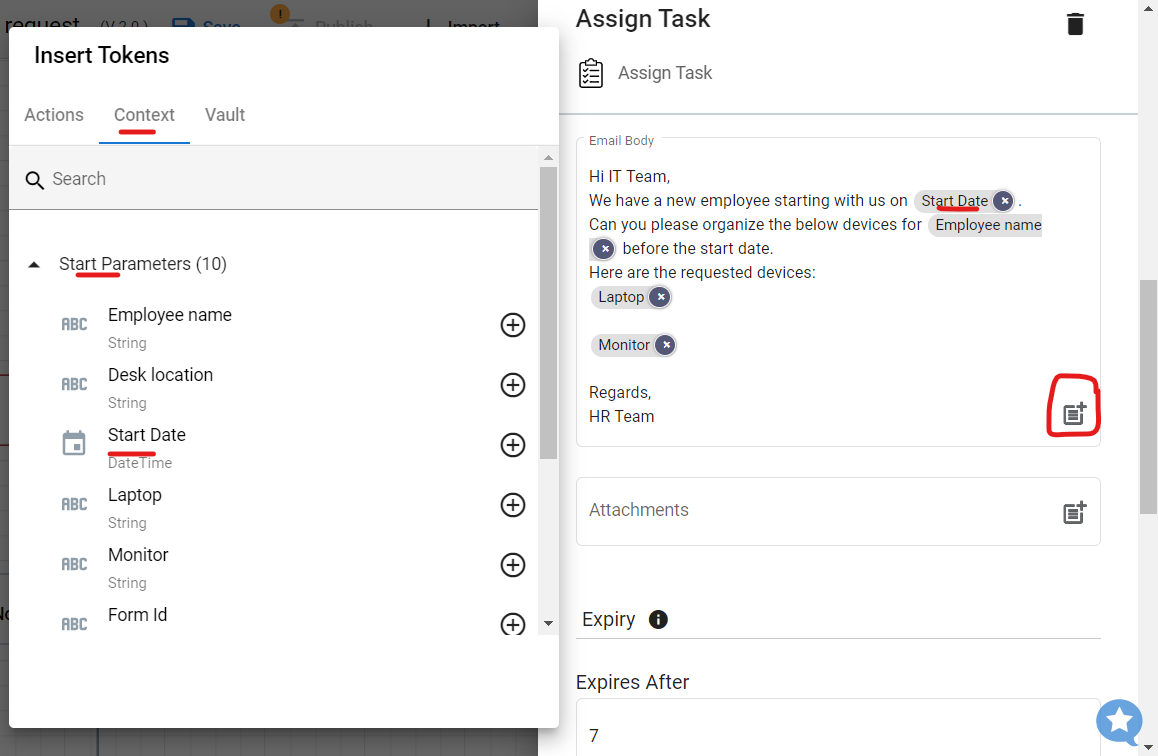Add the Desk location token with its plus icon
The image size is (1158, 756).
pos(512,384)
